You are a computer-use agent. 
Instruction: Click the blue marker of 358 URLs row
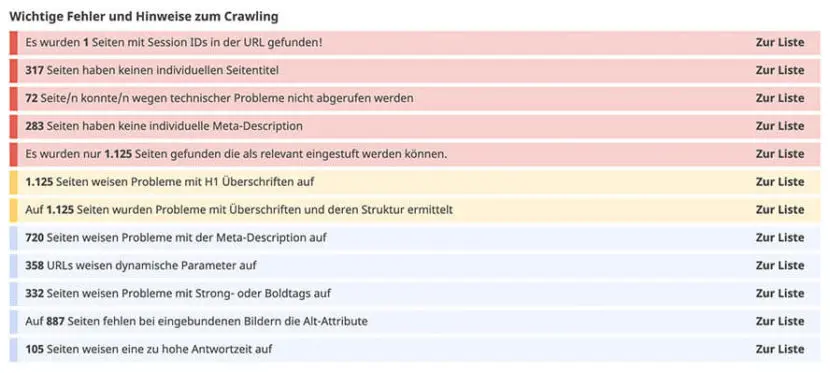click(13, 266)
